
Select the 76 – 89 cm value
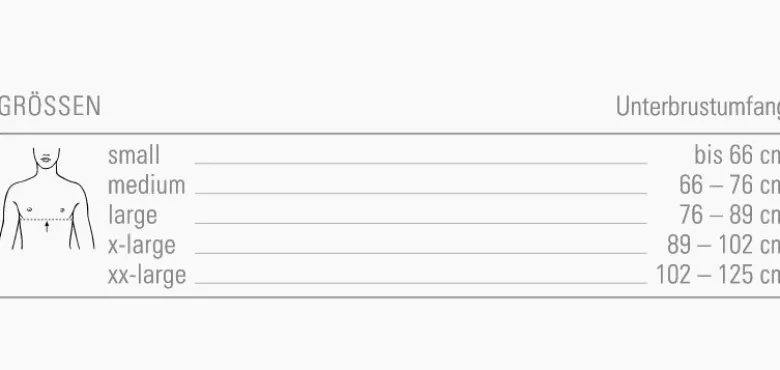(x=730, y=215)
